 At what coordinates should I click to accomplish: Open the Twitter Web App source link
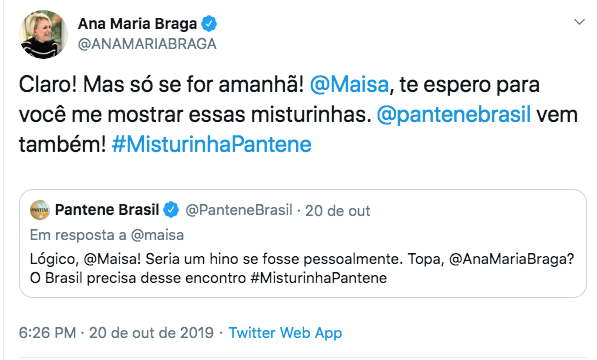click(x=286, y=333)
